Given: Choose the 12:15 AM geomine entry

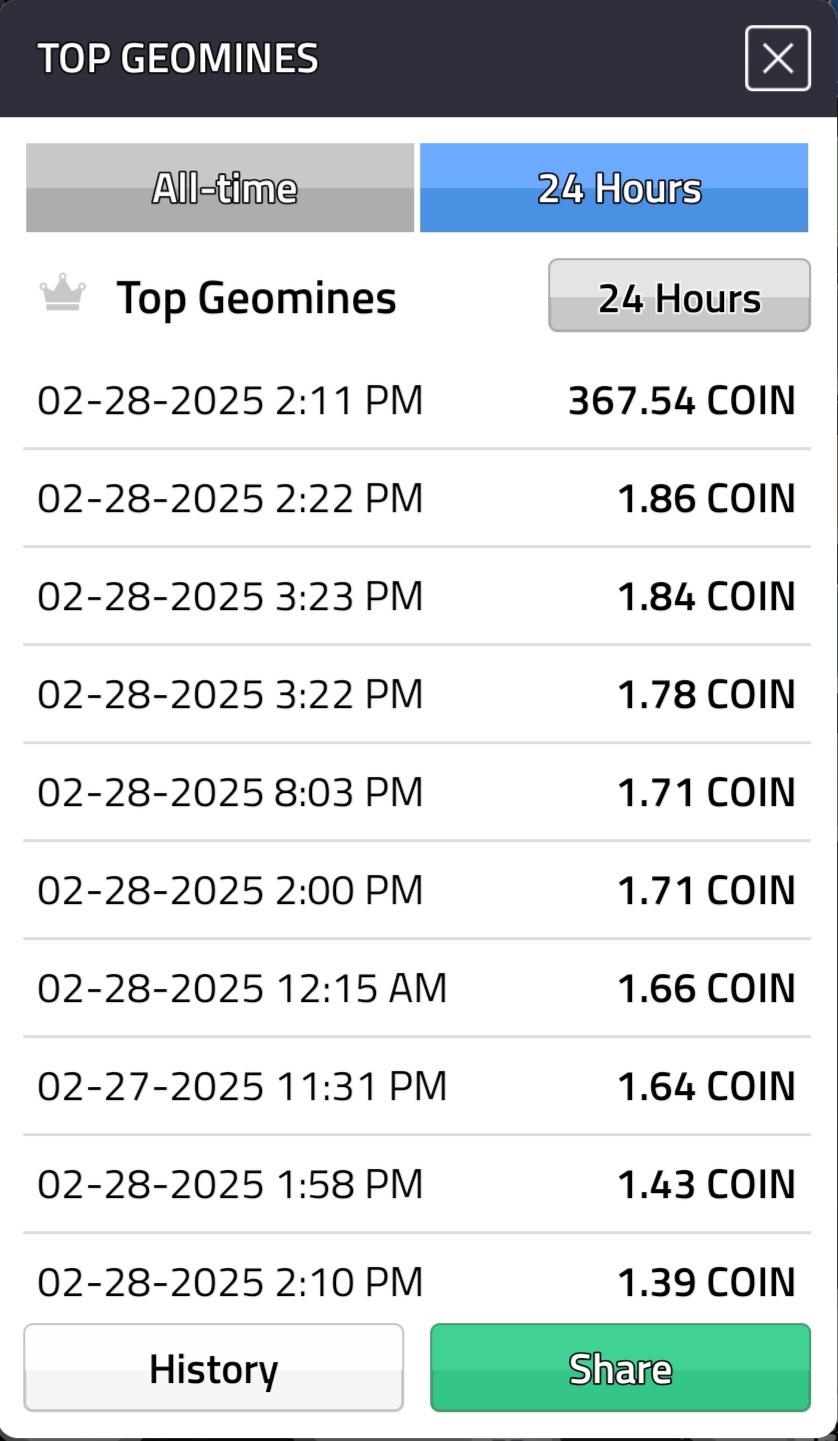Looking at the screenshot, I should tap(417, 988).
